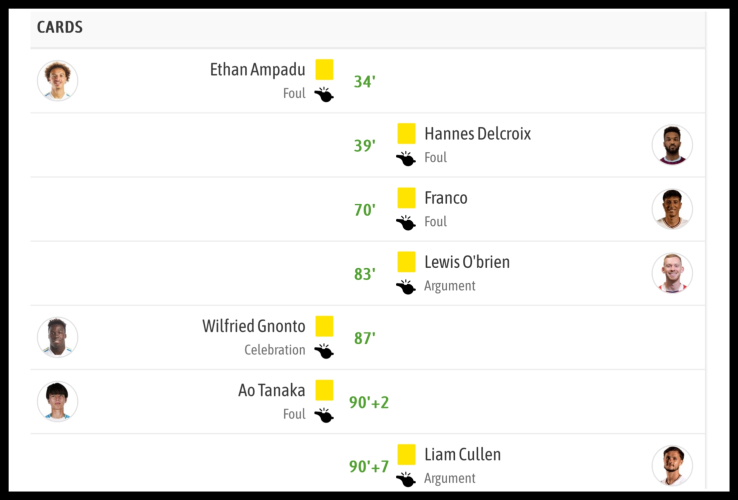Click the whistle icon beside Franco's foul
The image size is (738, 500).
click(x=406, y=223)
